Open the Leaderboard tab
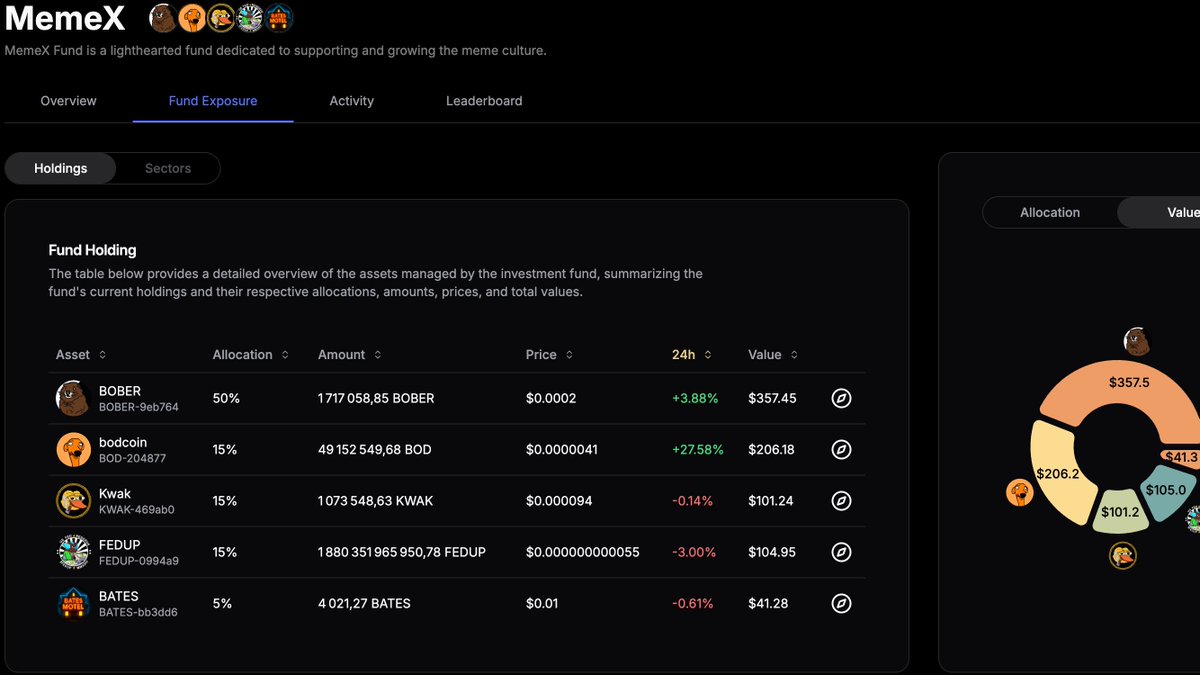This screenshot has height=675, width=1200. pyautogui.click(x=484, y=101)
